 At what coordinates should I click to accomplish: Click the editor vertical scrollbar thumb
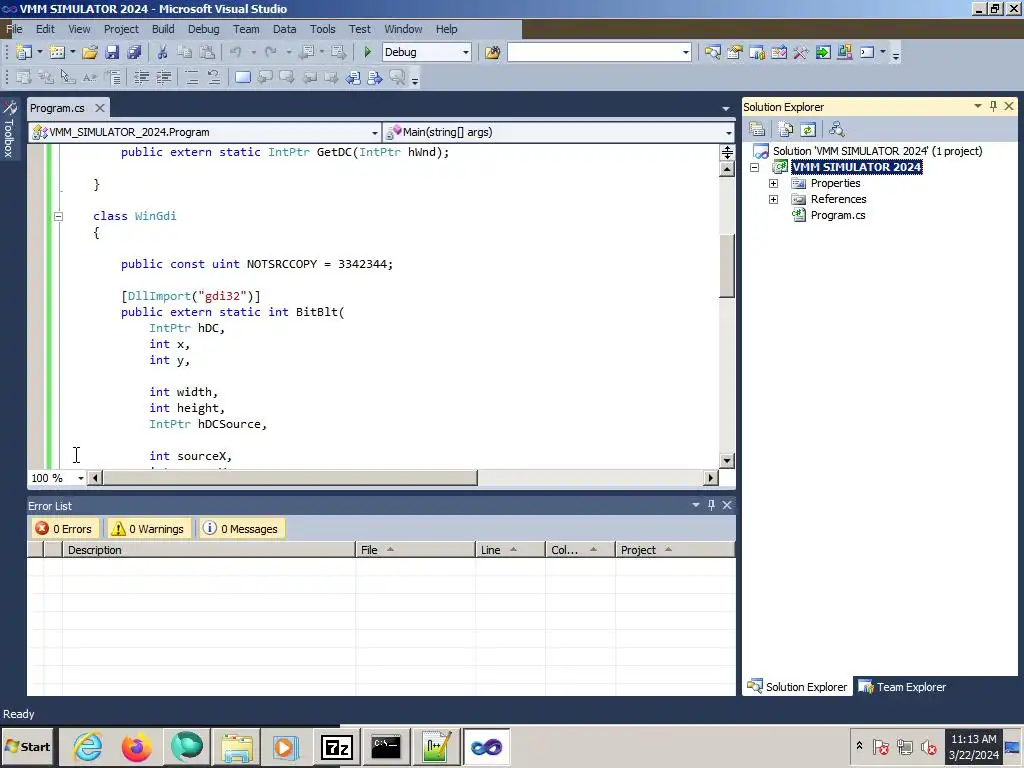(x=727, y=266)
